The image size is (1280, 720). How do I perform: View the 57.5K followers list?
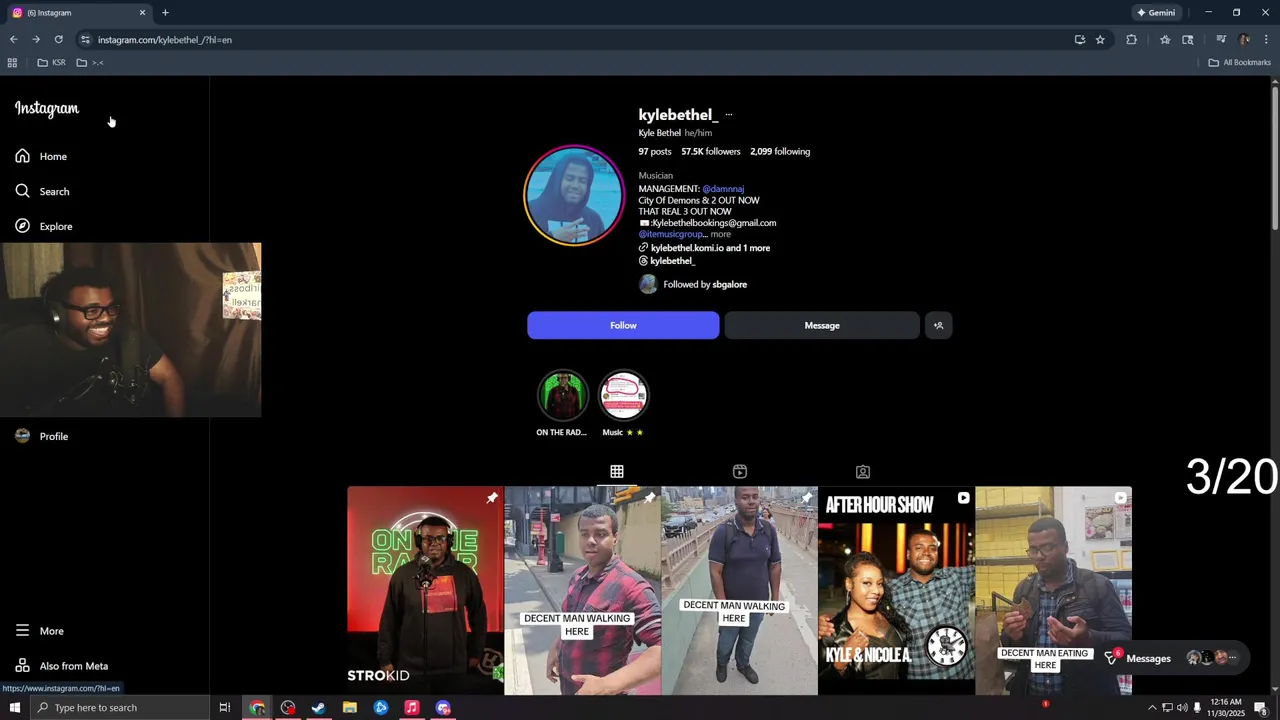[x=711, y=152]
